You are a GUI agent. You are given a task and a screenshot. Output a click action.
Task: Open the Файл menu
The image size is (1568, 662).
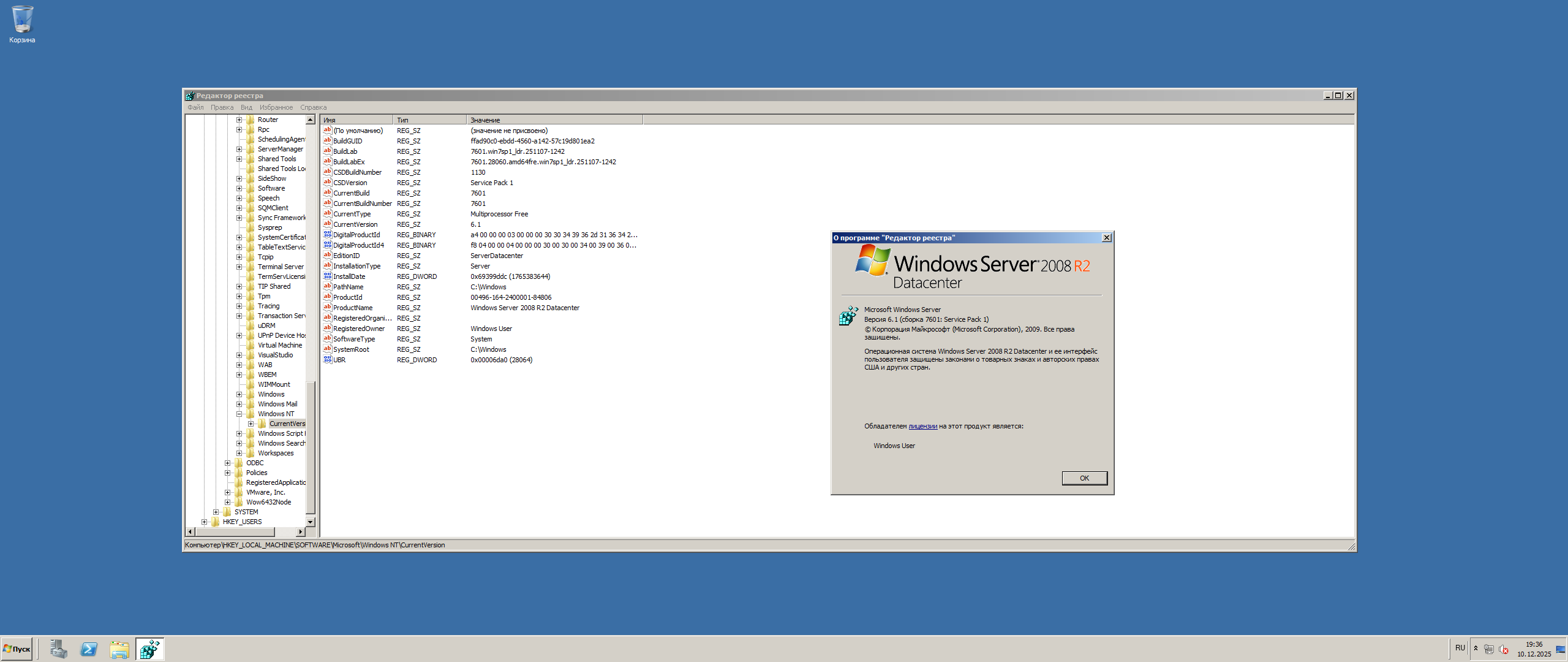[x=195, y=107]
